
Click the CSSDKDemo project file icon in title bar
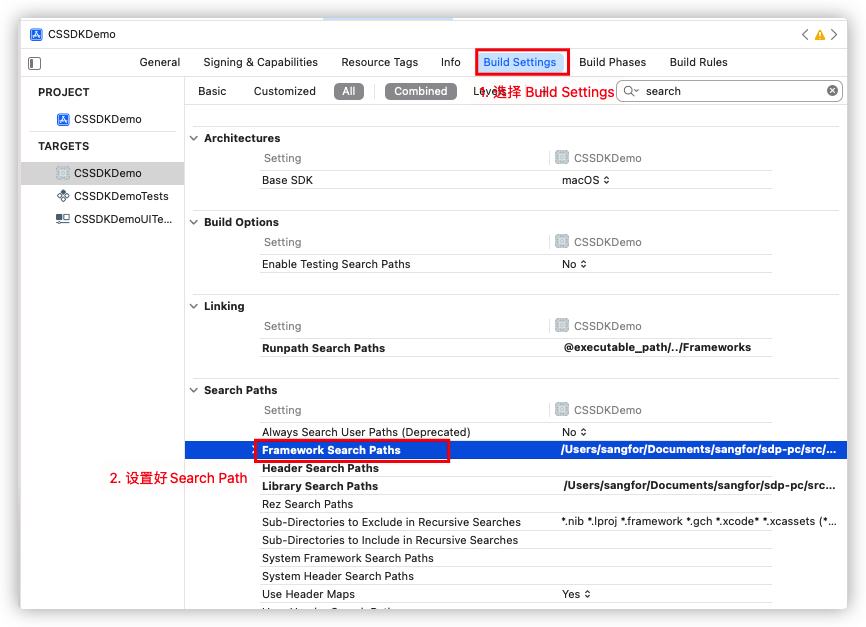point(36,34)
